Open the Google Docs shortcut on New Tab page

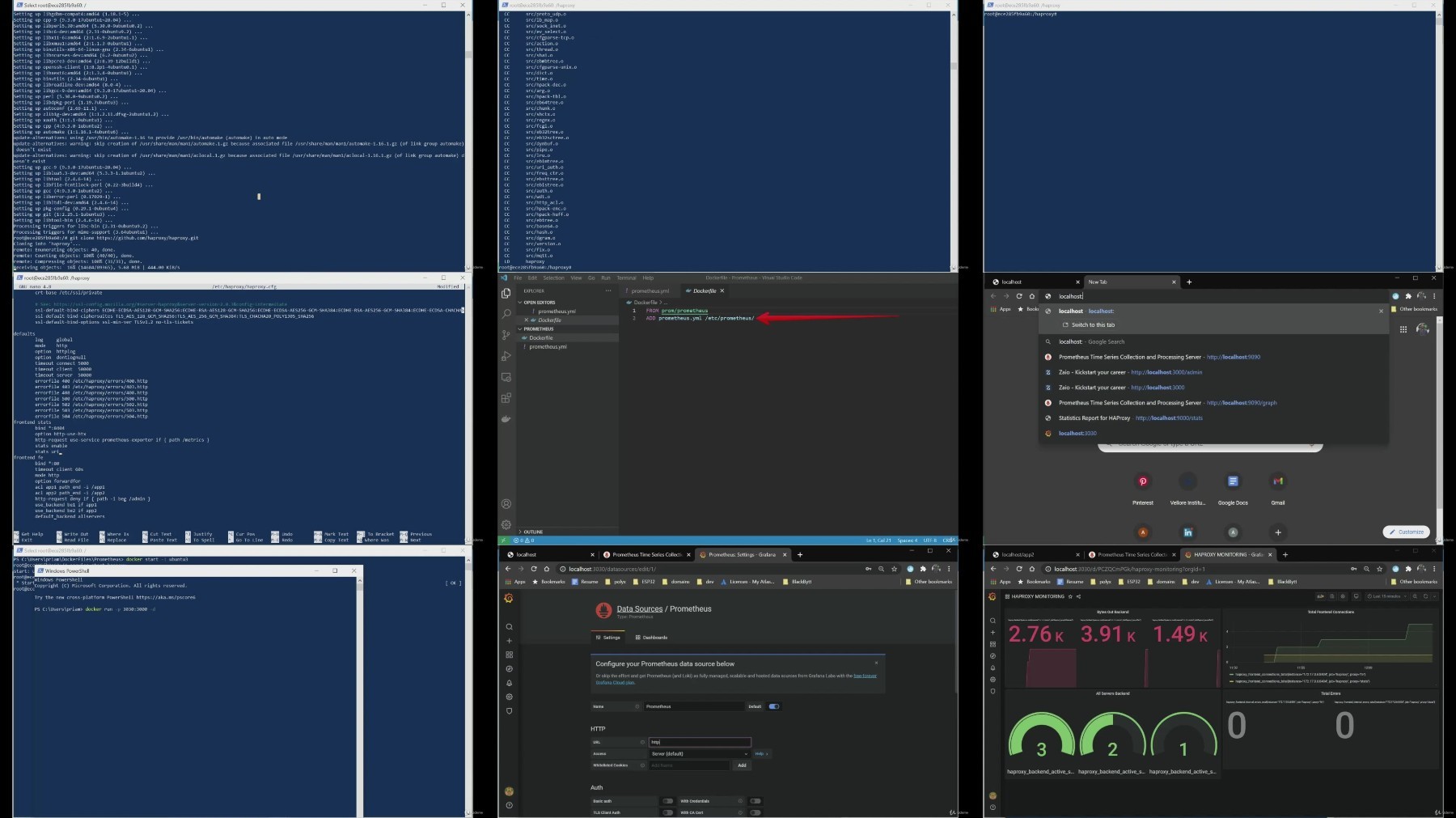1233,488
